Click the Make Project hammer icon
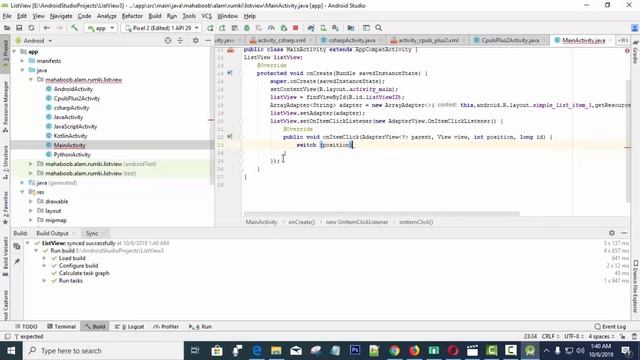 point(74,28)
